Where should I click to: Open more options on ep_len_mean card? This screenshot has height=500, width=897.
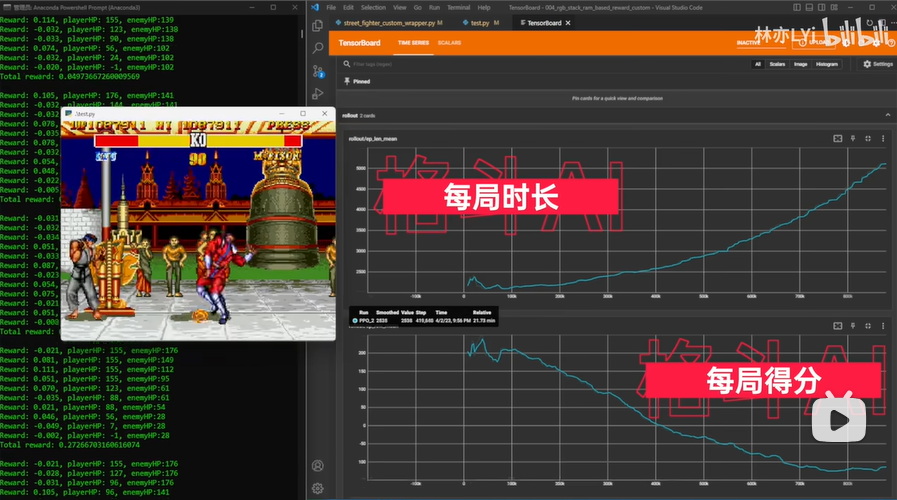[883, 138]
